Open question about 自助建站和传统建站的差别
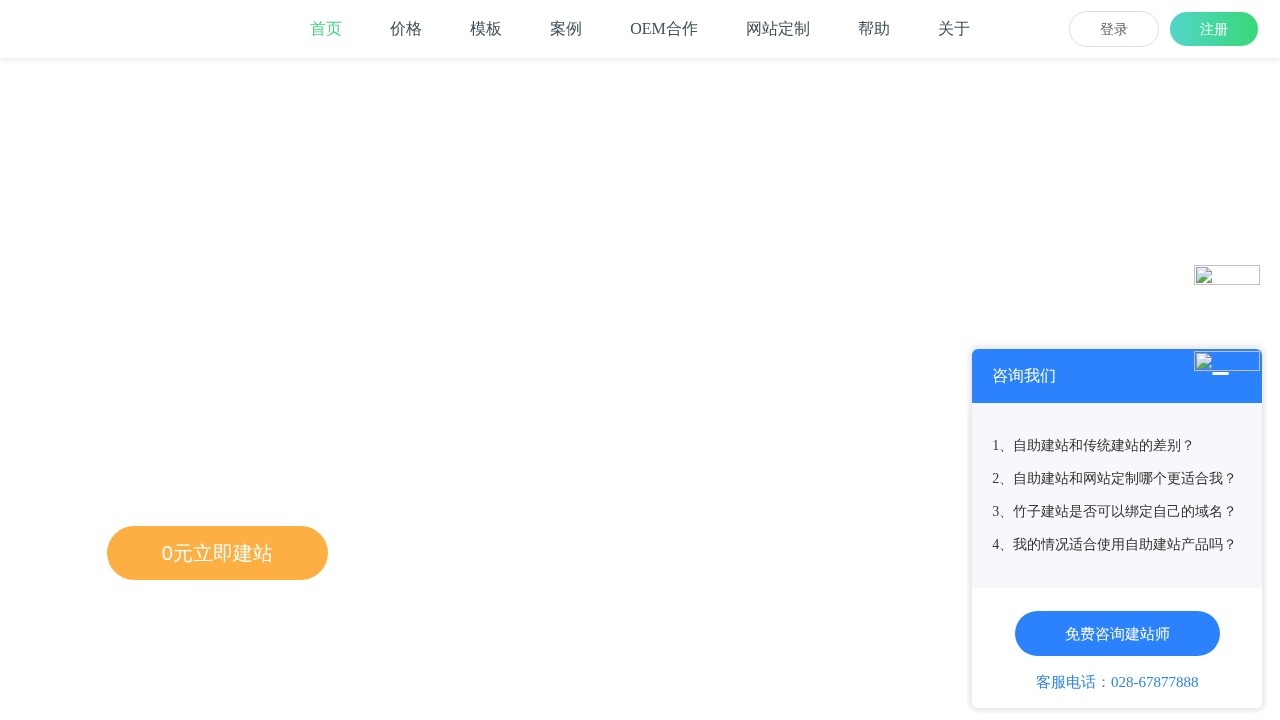Screen dimensions: 1280x720 pos(1093,446)
